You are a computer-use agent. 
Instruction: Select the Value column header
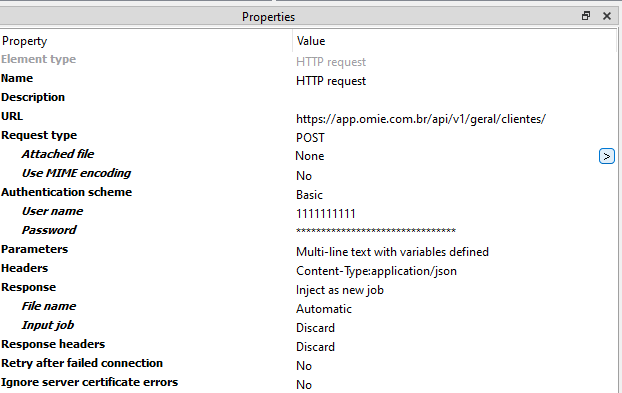[311, 41]
